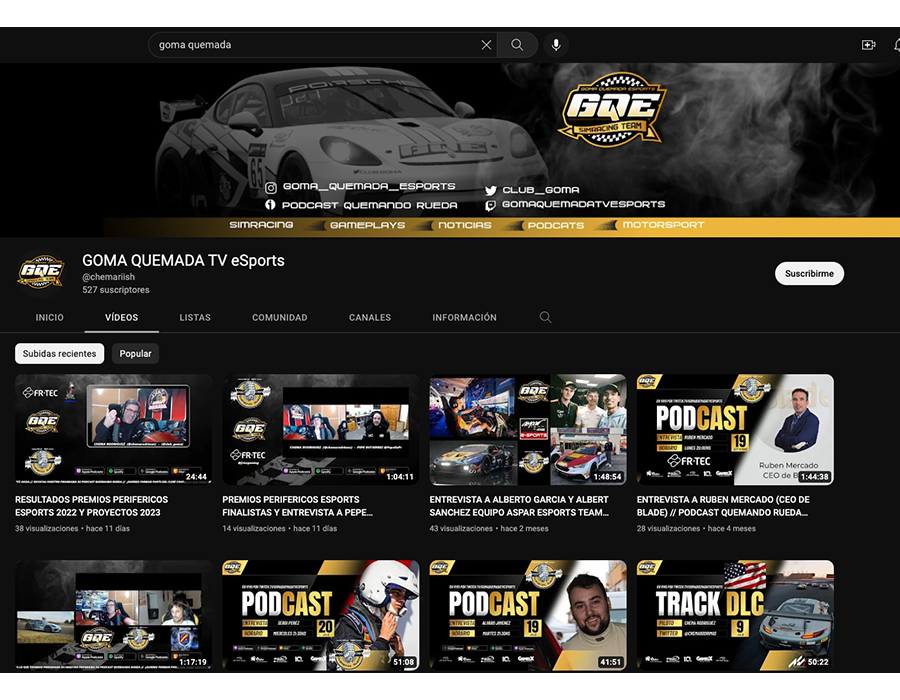Switch to the INICIO tab
The height and width of the screenshot is (700, 900).
pyautogui.click(x=49, y=317)
